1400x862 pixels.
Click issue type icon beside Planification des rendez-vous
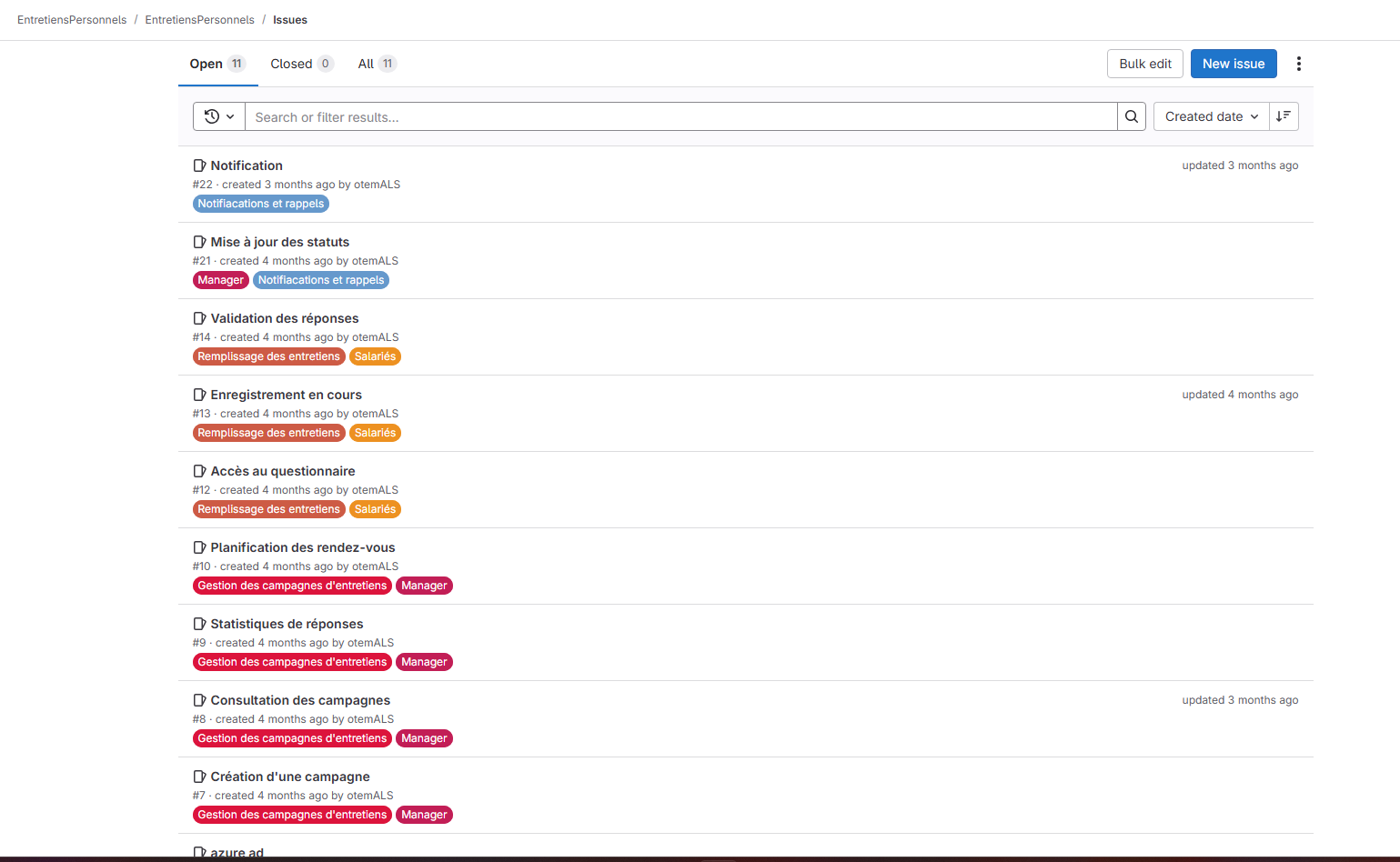tap(200, 547)
